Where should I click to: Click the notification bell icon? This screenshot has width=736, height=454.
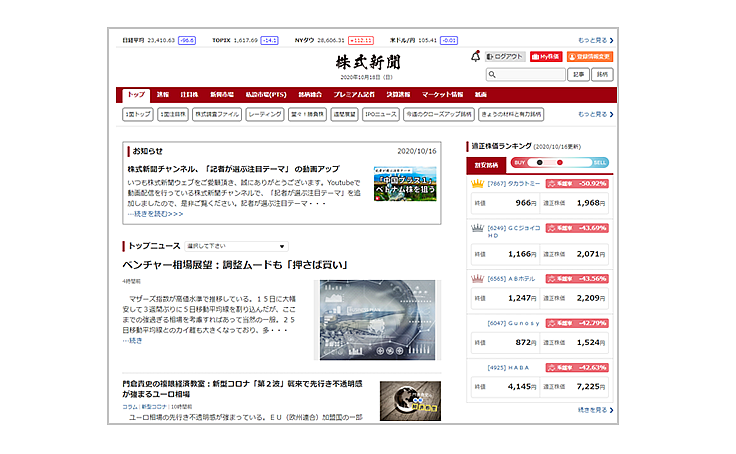[x=476, y=57]
